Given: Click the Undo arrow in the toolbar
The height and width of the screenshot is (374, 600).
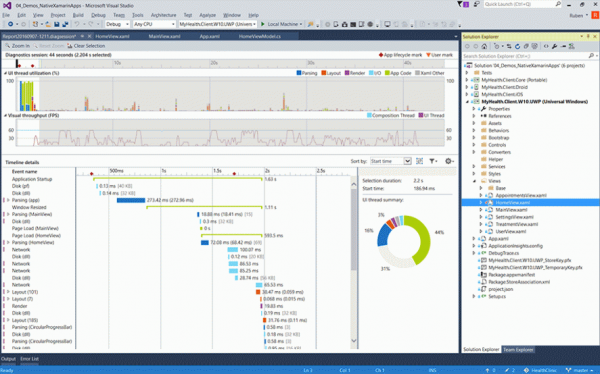Looking at the screenshot, I should (77, 24).
